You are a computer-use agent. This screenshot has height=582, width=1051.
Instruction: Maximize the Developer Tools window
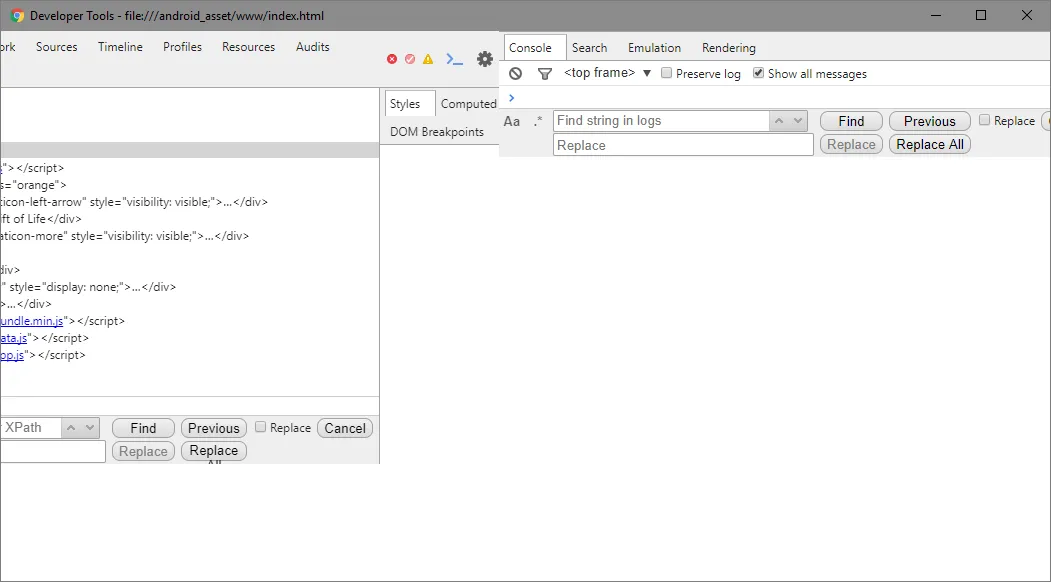(x=981, y=15)
